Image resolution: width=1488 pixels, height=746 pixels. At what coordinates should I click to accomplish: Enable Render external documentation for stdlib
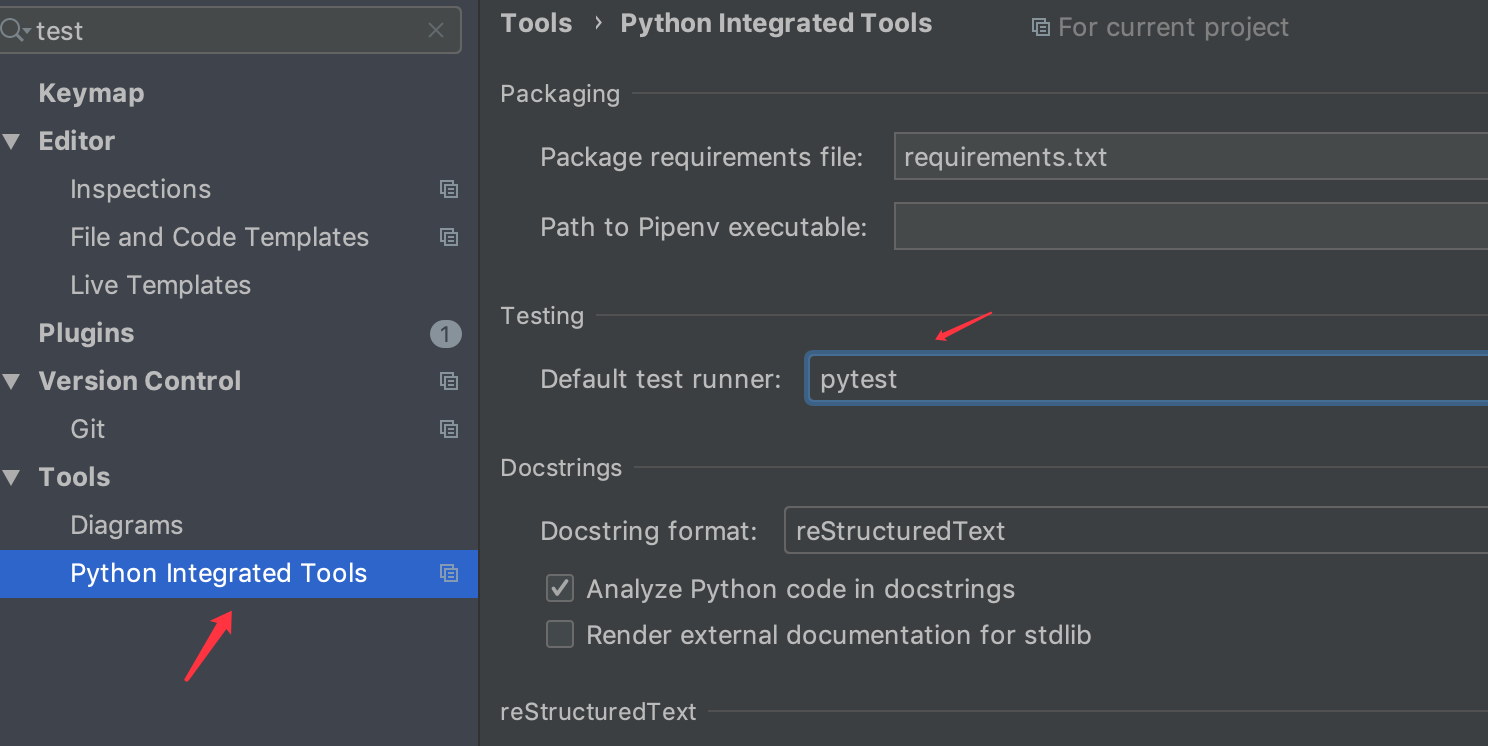tap(560, 635)
